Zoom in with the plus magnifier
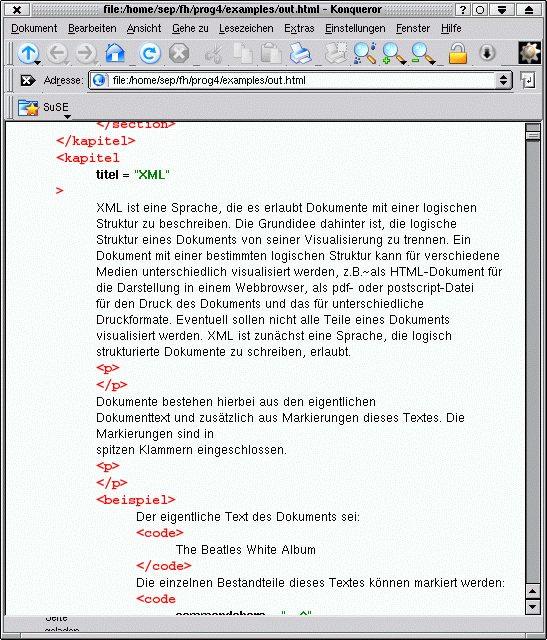Image resolution: width=547 pixels, height=640 pixels. point(393,53)
